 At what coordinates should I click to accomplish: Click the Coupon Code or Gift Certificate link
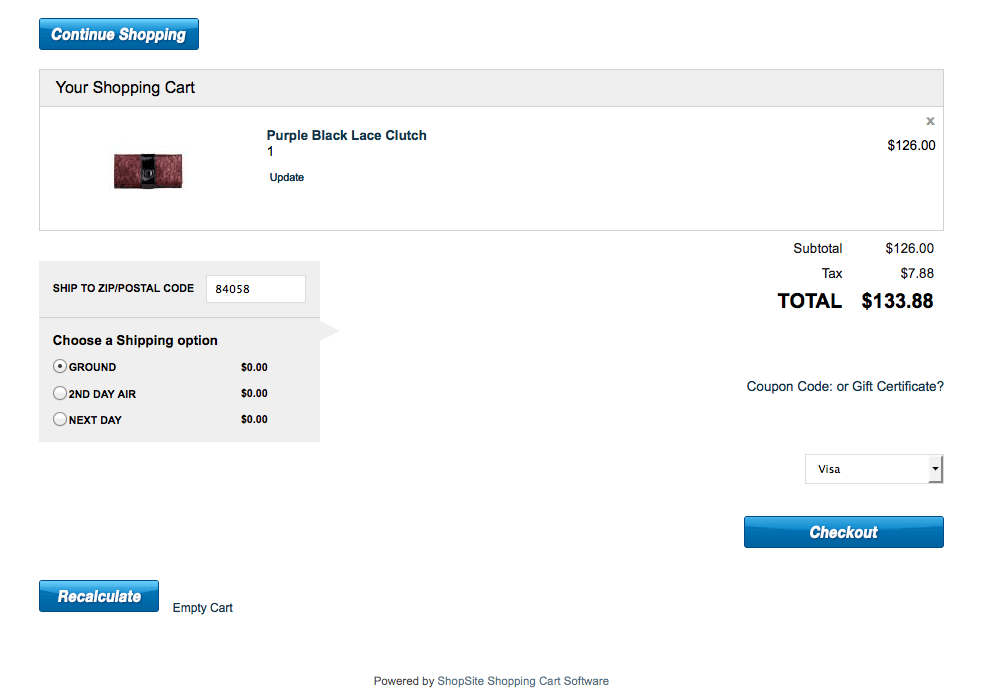coord(845,387)
